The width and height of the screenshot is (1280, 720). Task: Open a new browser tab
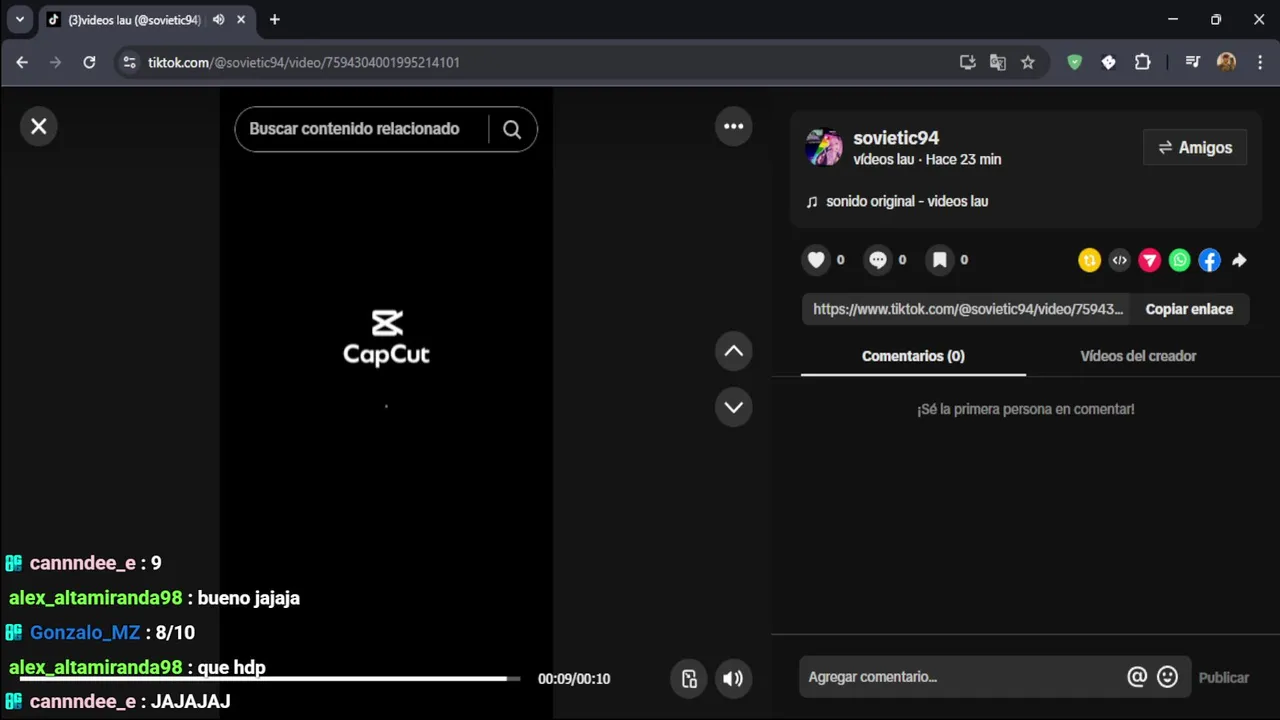pyautogui.click(x=275, y=20)
